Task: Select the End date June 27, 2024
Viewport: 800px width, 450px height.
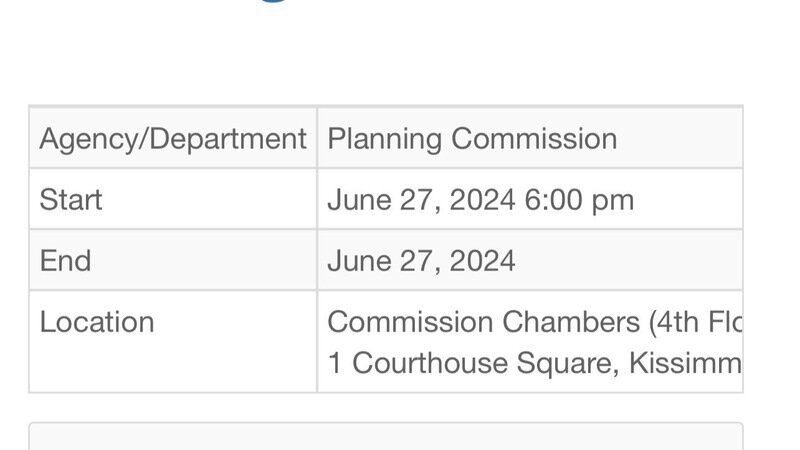Action: pyautogui.click(x=421, y=261)
